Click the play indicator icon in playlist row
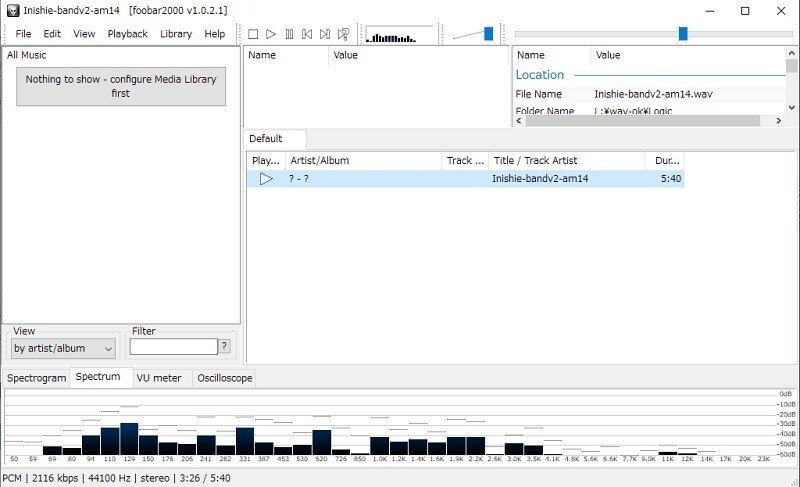This screenshot has height=487, width=800. [x=266, y=178]
